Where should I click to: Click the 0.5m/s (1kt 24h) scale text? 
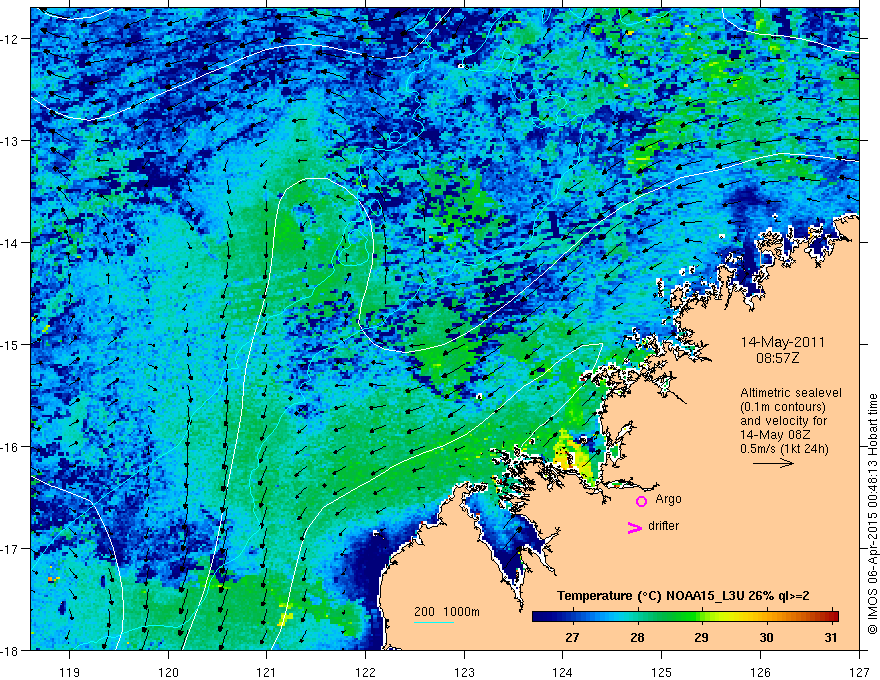pyautogui.click(x=784, y=449)
